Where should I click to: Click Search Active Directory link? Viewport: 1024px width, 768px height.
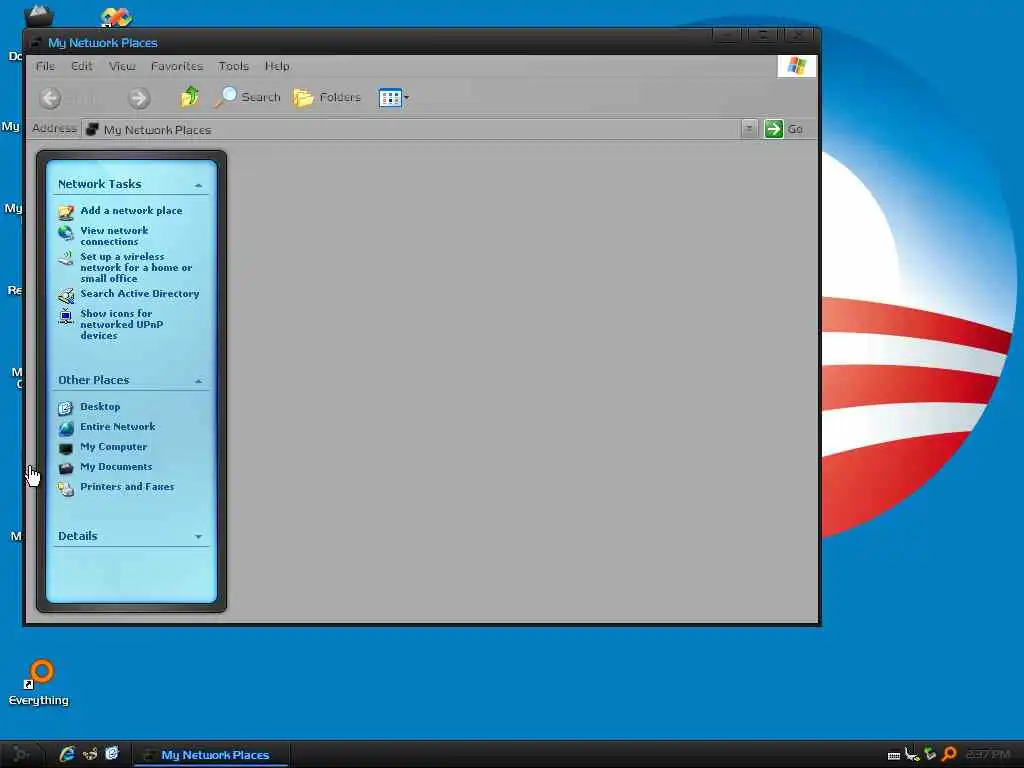point(140,293)
